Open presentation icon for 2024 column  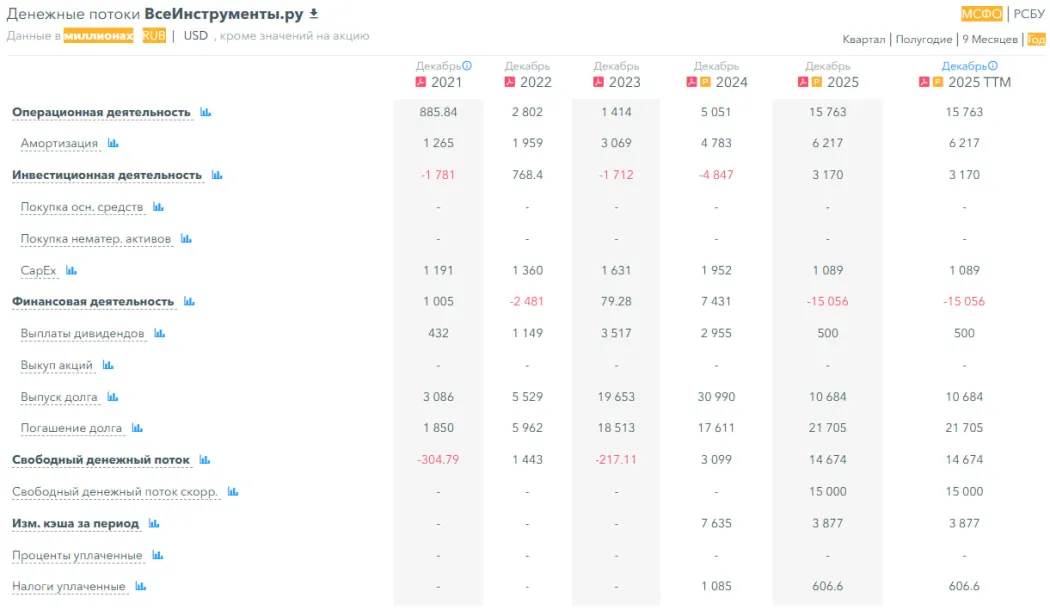(x=704, y=82)
